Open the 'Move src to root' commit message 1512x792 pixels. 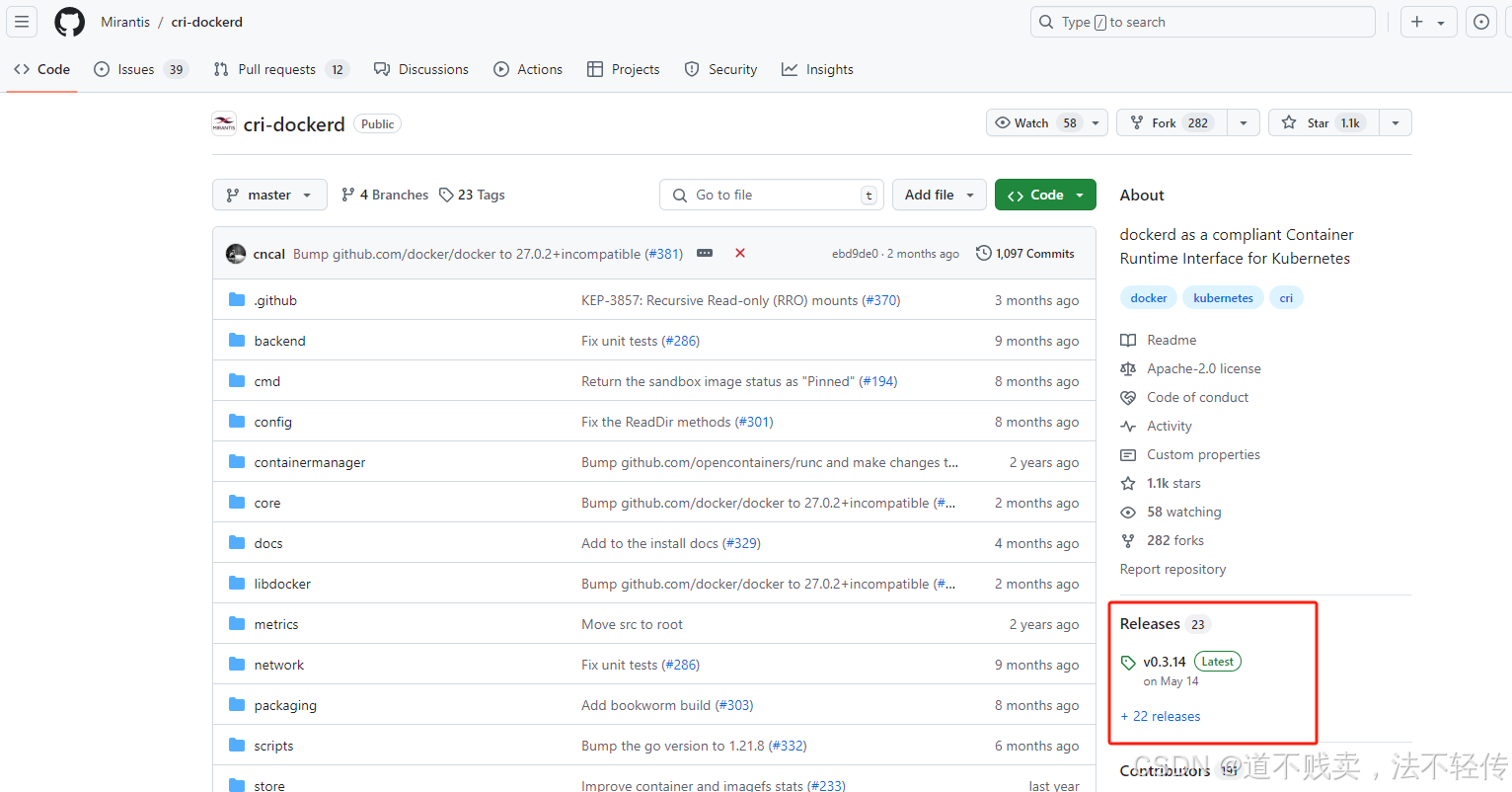(632, 624)
